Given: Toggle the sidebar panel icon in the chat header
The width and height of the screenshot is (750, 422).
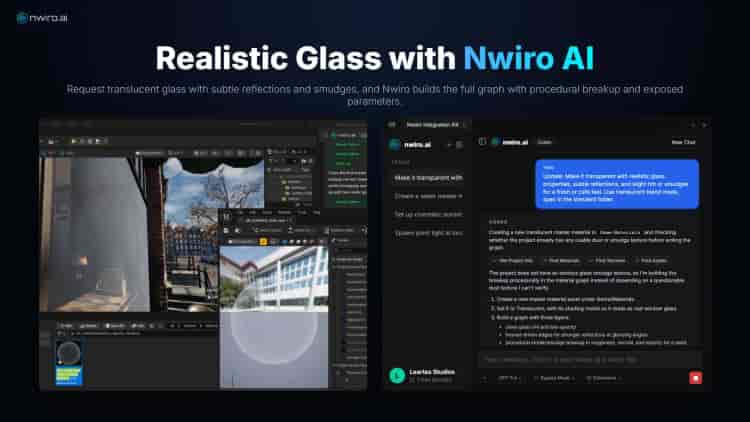Looking at the screenshot, I should [x=482, y=142].
